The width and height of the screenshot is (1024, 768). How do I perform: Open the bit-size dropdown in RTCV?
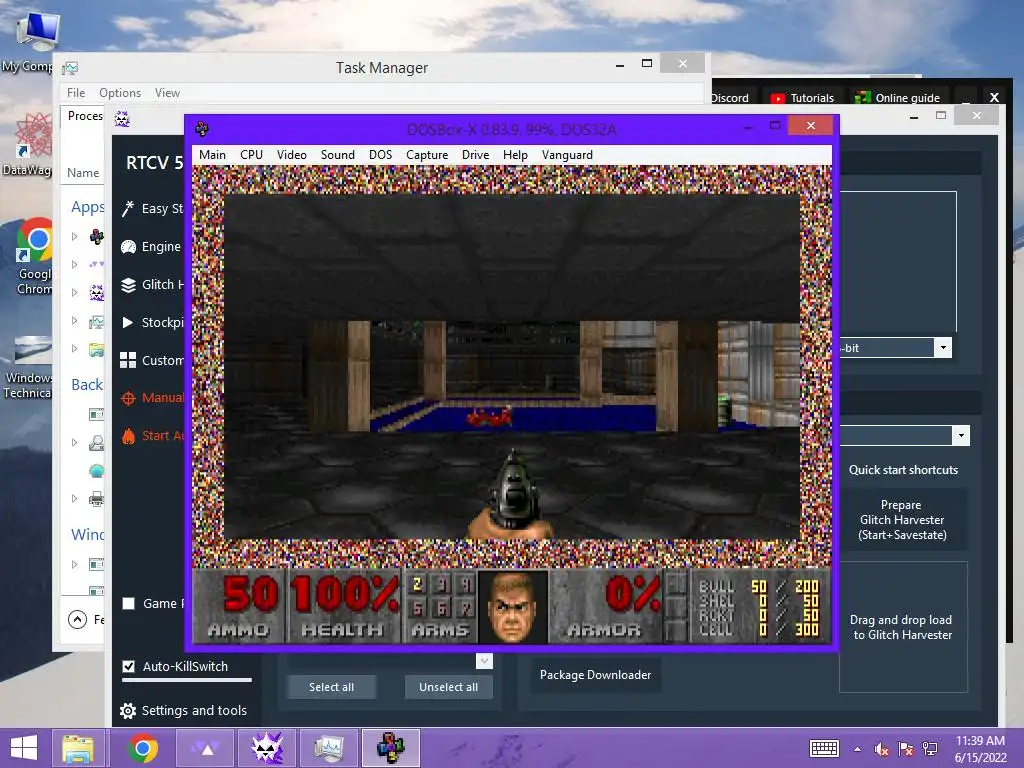coord(942,347)
